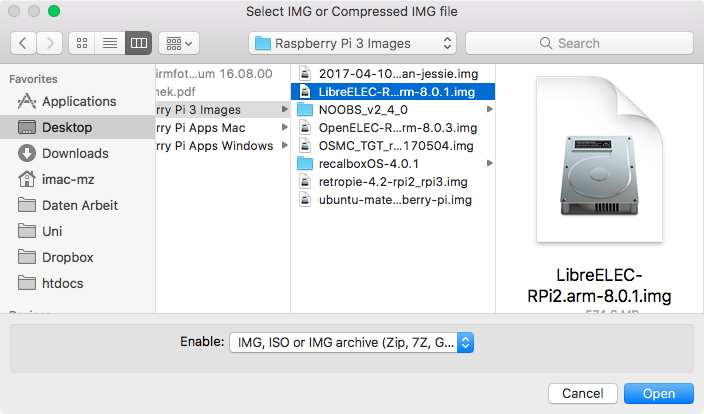
Task: Click the green zoom window button
Action: pos(54,11)
